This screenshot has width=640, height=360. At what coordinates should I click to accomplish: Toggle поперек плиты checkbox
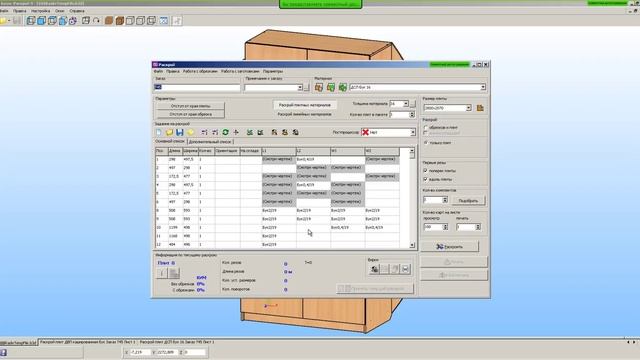(426, 171)
